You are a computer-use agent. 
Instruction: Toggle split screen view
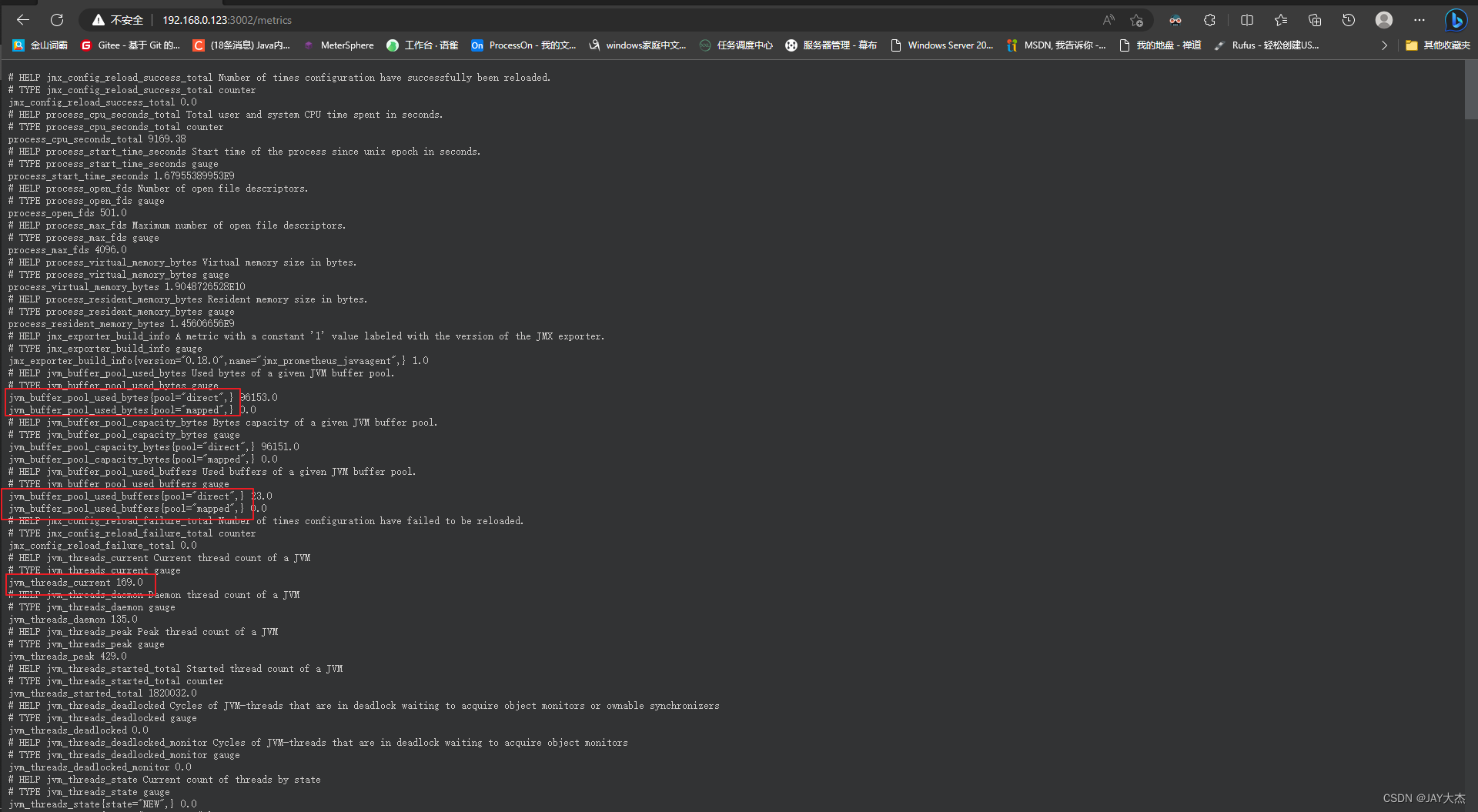tap(1247, 20)
